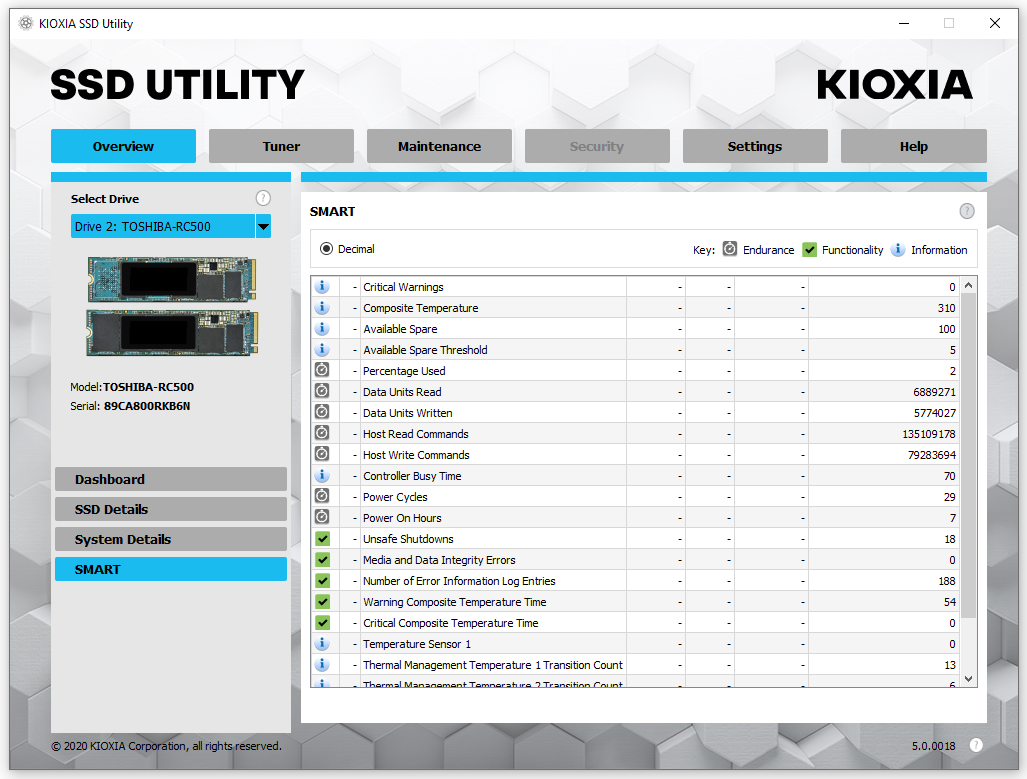Image resolution: width=1027 pixels, height=779 pixels.
Task: Click the Functionality key check icon in legend
Action: [810, 250]
